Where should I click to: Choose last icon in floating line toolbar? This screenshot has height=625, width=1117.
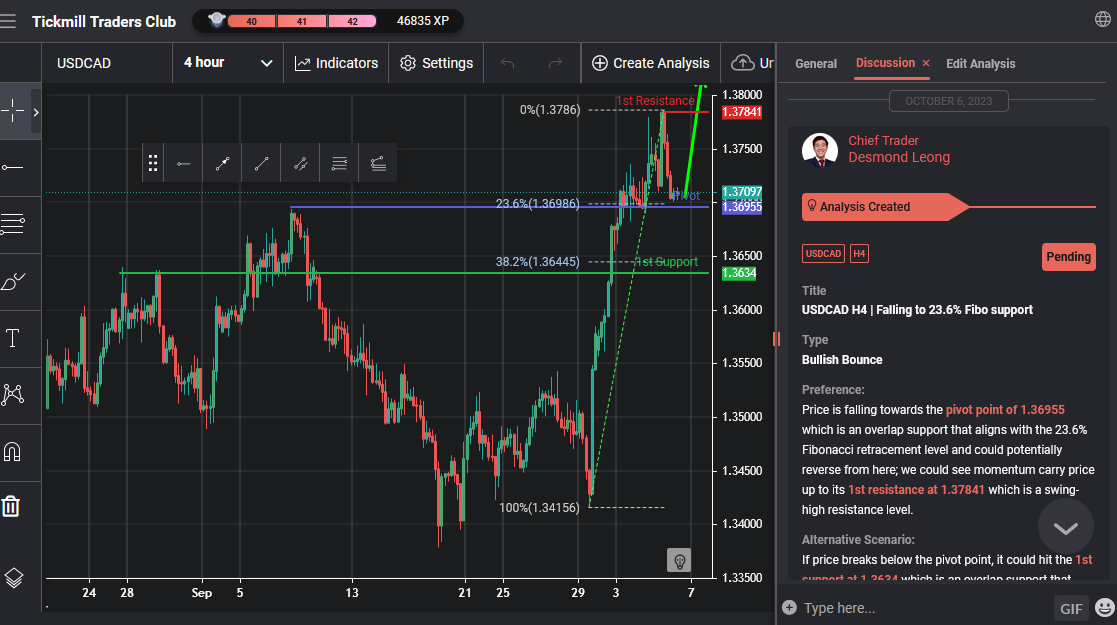pyautogui.click(x=378, y=164)
